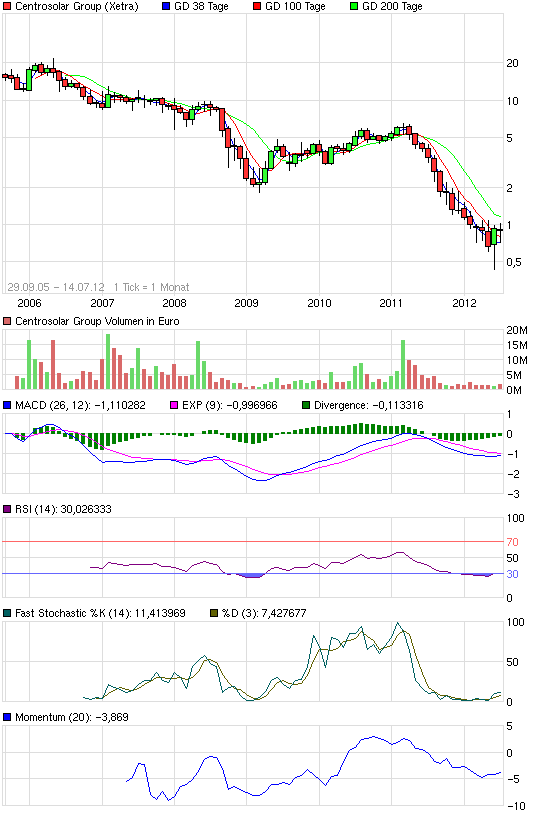545x814 pixels.
Task: Click the blue GD 38 Tage swatch
Action: pos(166,6)
